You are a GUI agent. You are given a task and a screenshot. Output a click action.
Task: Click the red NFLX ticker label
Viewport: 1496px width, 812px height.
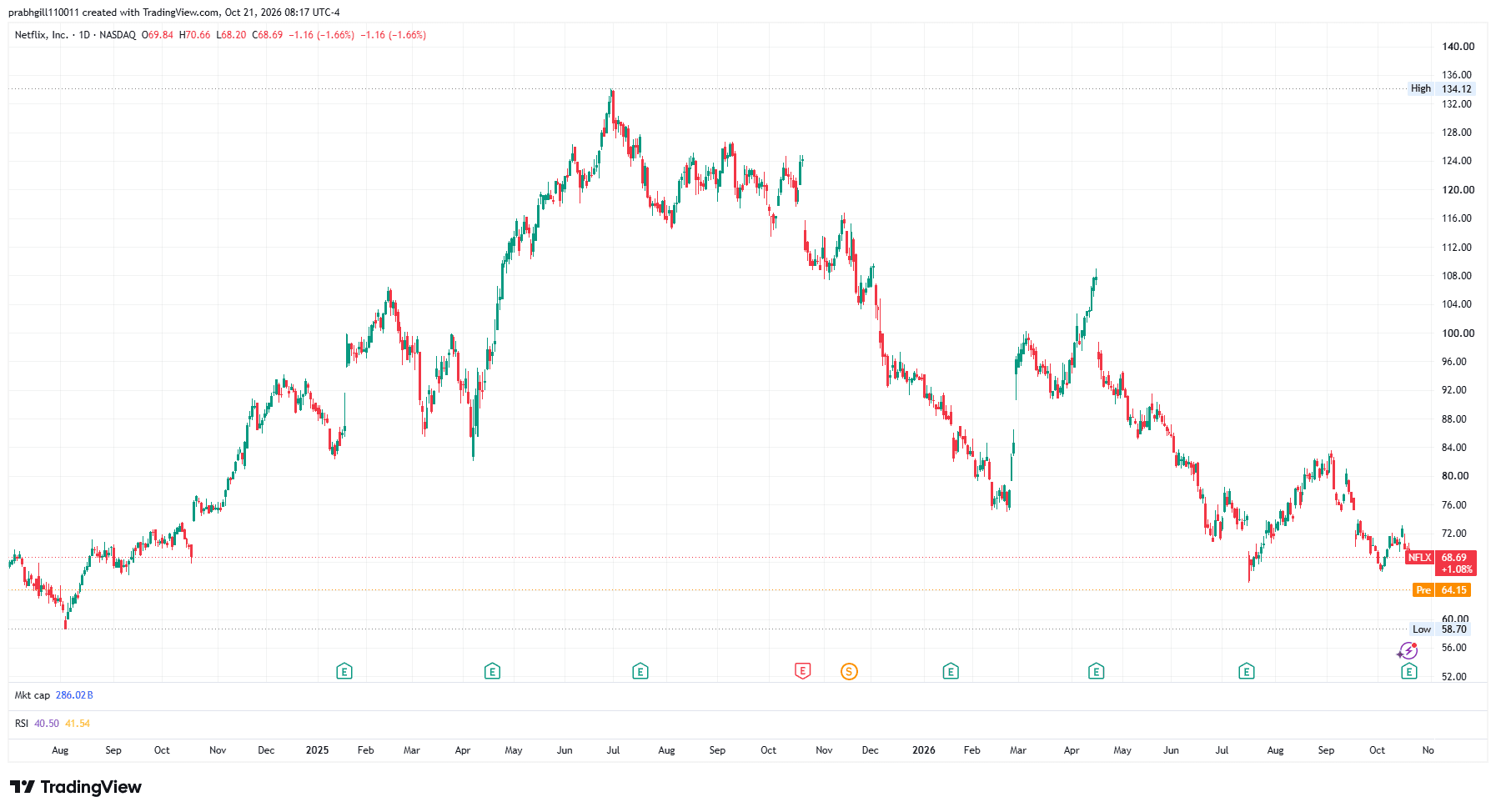coord(1419,558)
